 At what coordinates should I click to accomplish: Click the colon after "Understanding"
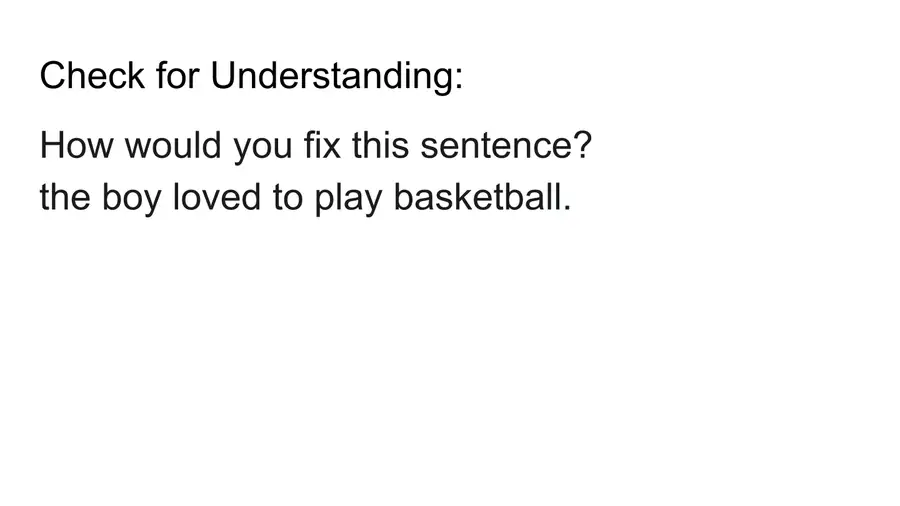click(x=458, y=80)
